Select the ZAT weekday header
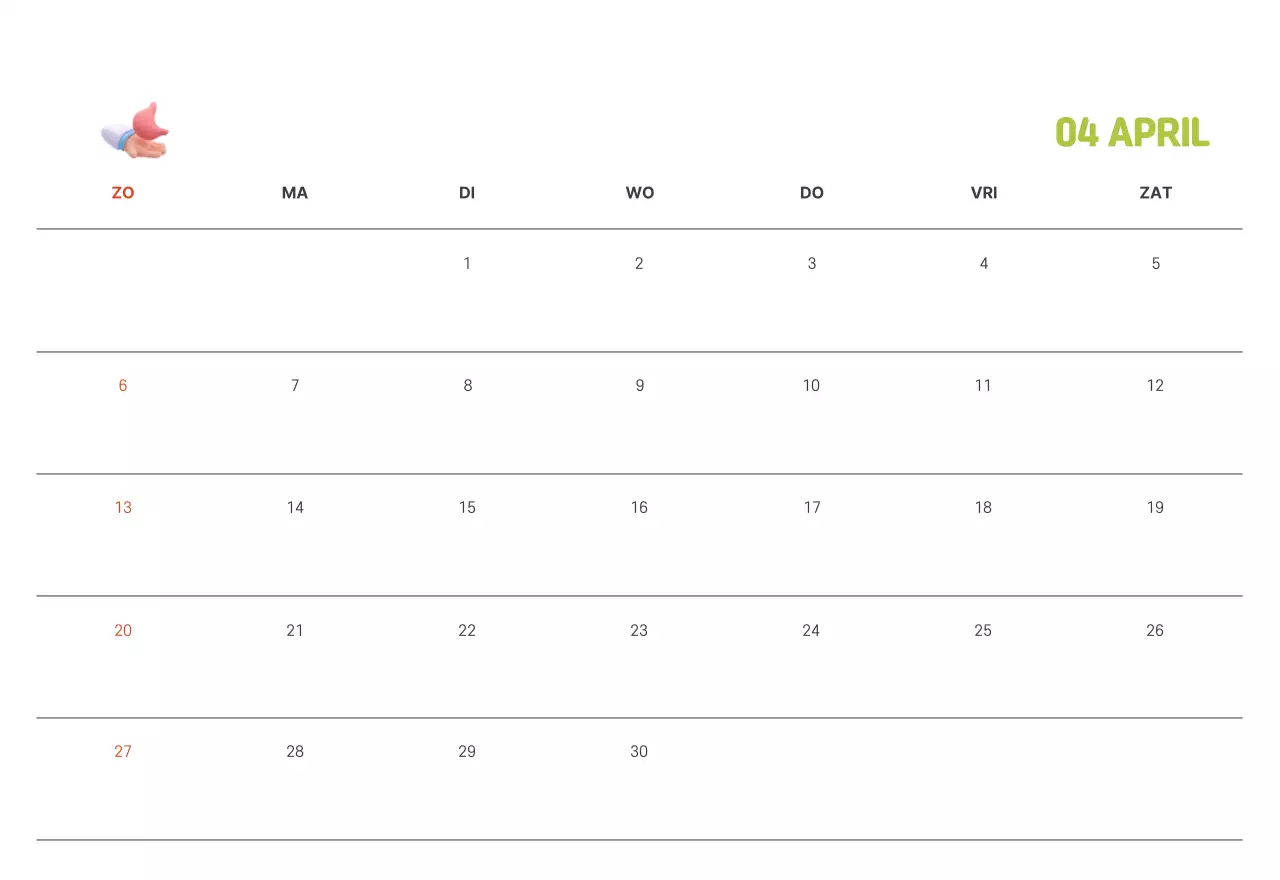1280x880 pixels. tap(1156, 193)
